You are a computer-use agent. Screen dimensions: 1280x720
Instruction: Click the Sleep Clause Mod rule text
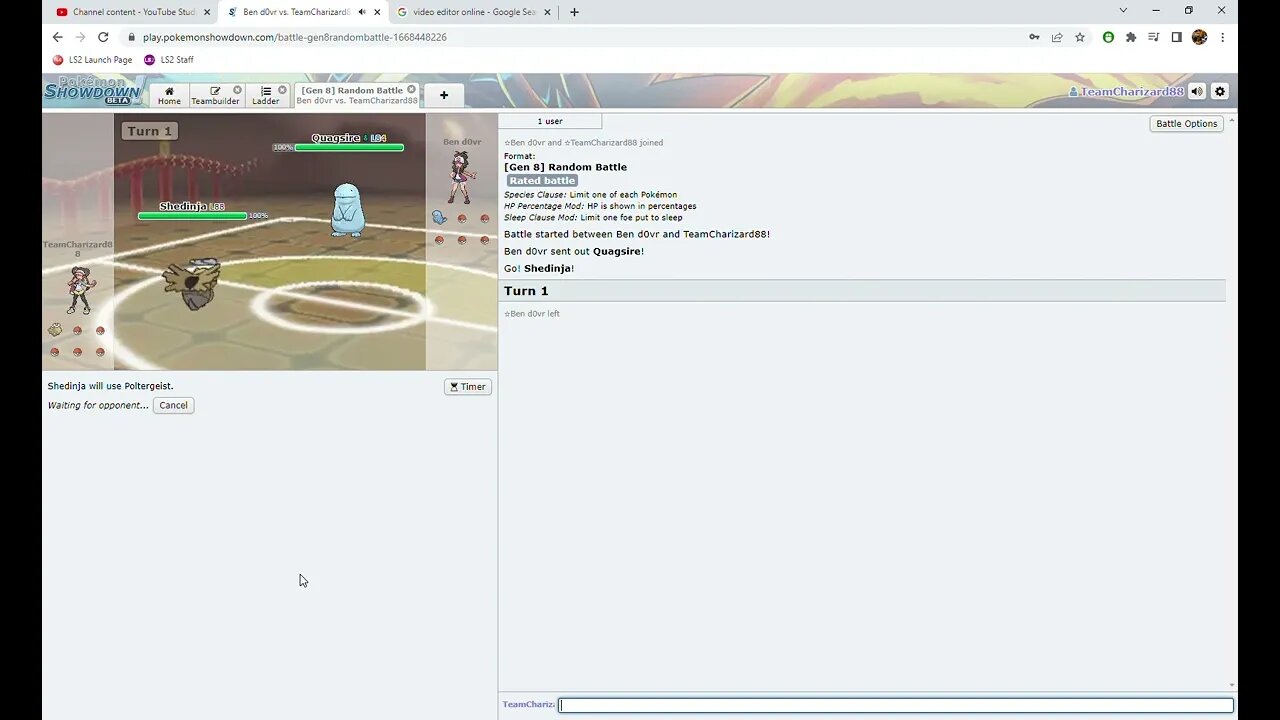593,218
